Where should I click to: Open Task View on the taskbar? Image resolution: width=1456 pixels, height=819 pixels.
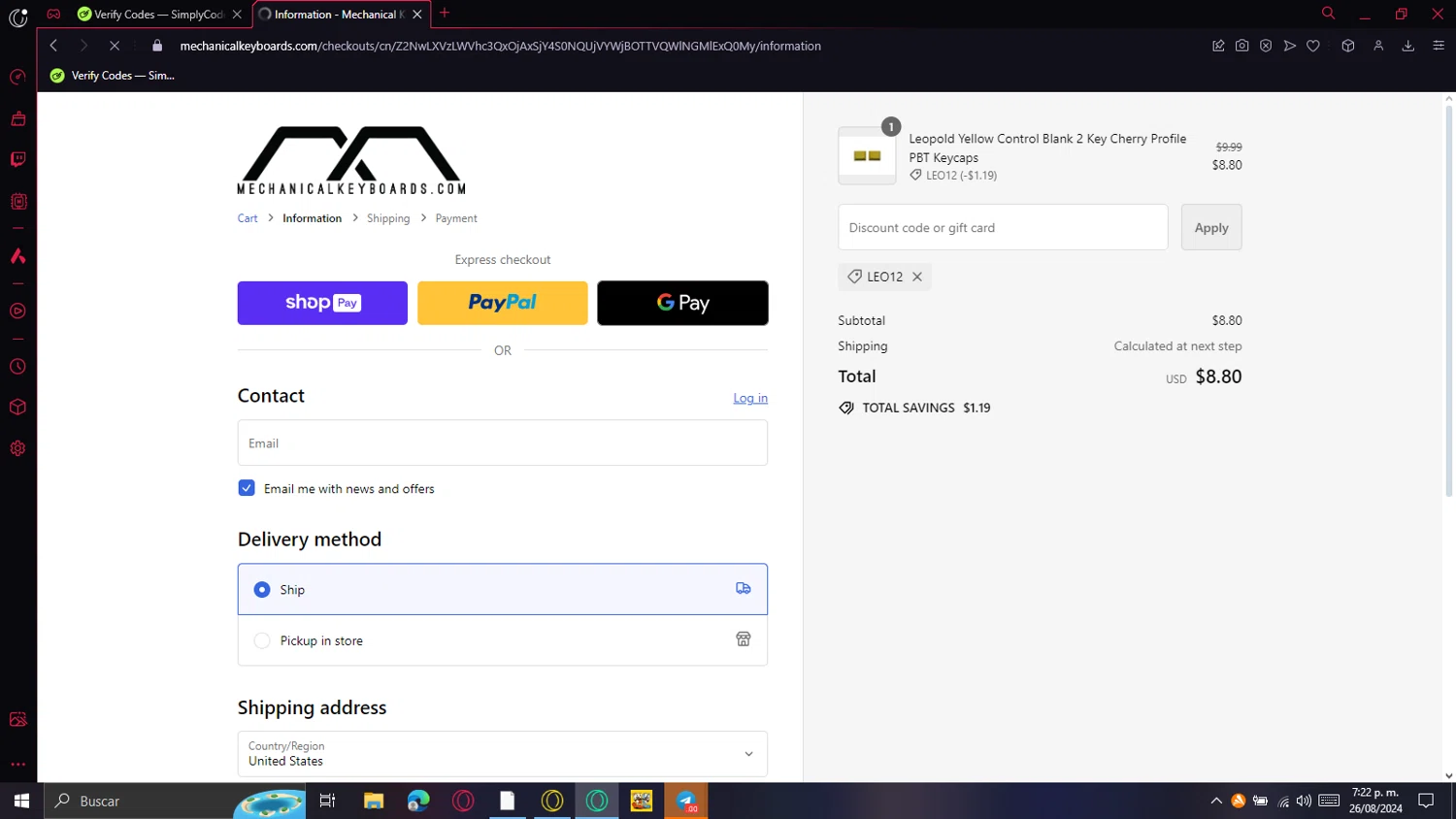327,801
